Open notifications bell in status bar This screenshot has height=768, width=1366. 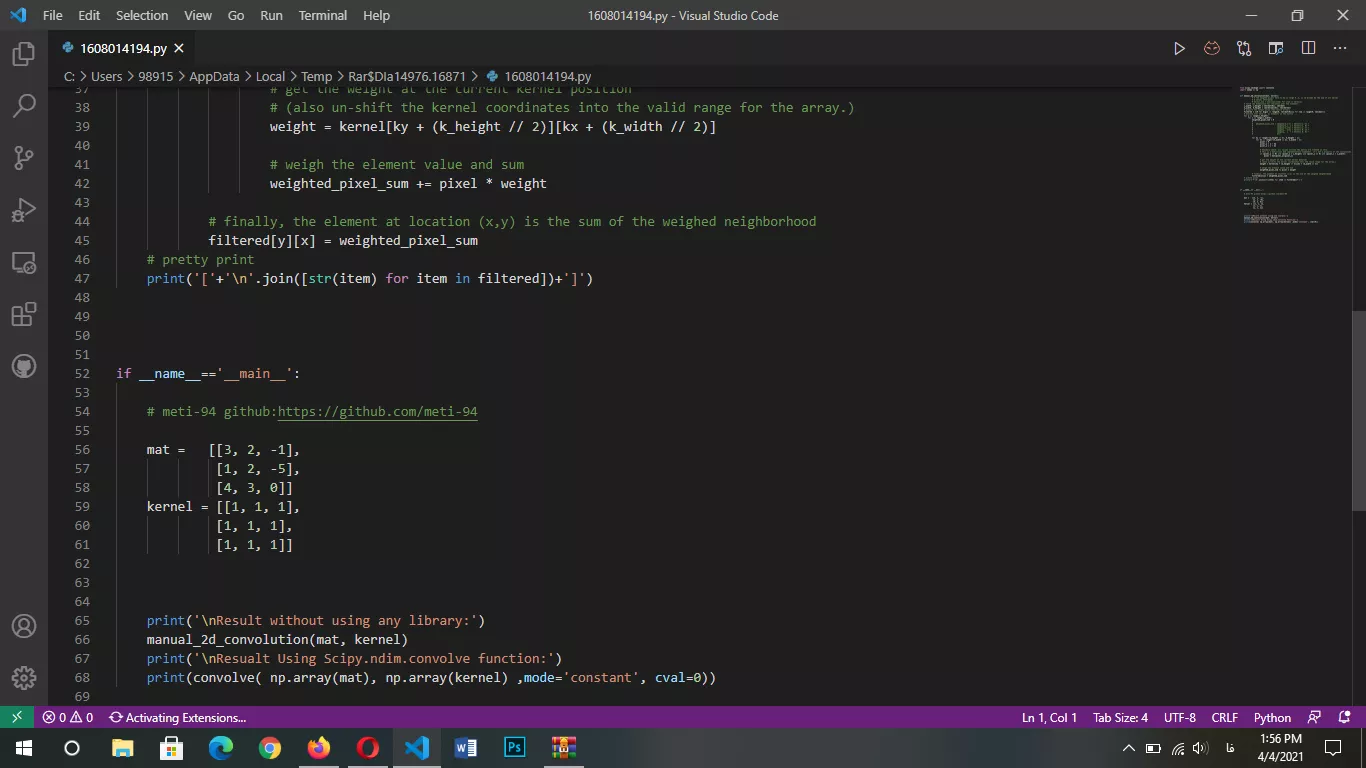[1342, 717]
